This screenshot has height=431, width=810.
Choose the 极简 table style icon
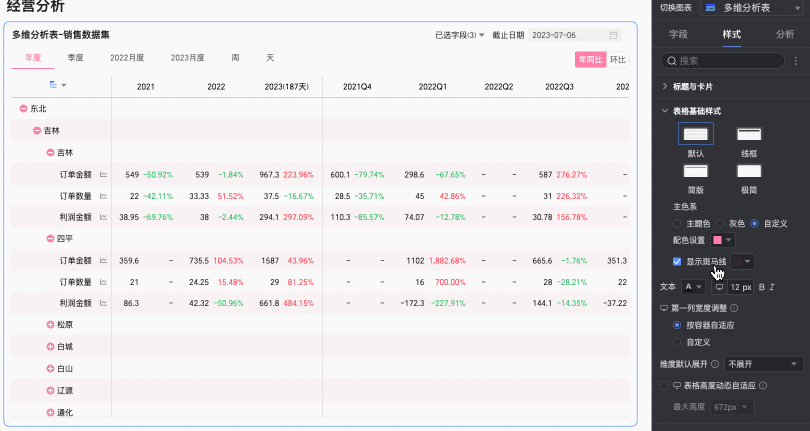[749, 173]
